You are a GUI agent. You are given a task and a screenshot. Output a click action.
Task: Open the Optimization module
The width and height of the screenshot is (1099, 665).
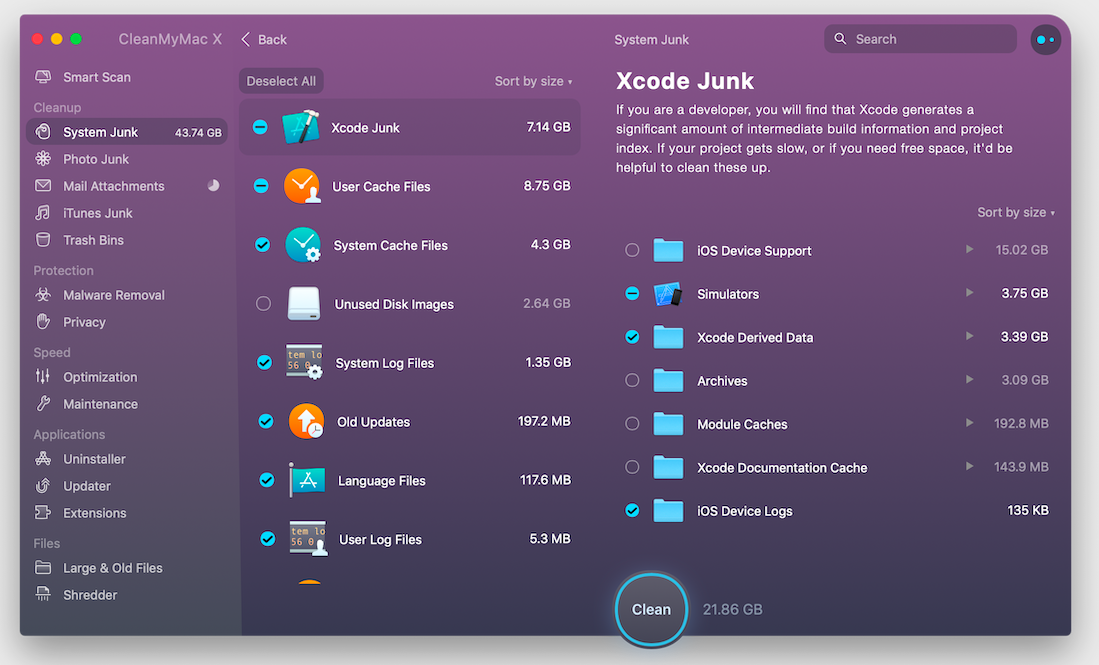(x=127, y=376)
